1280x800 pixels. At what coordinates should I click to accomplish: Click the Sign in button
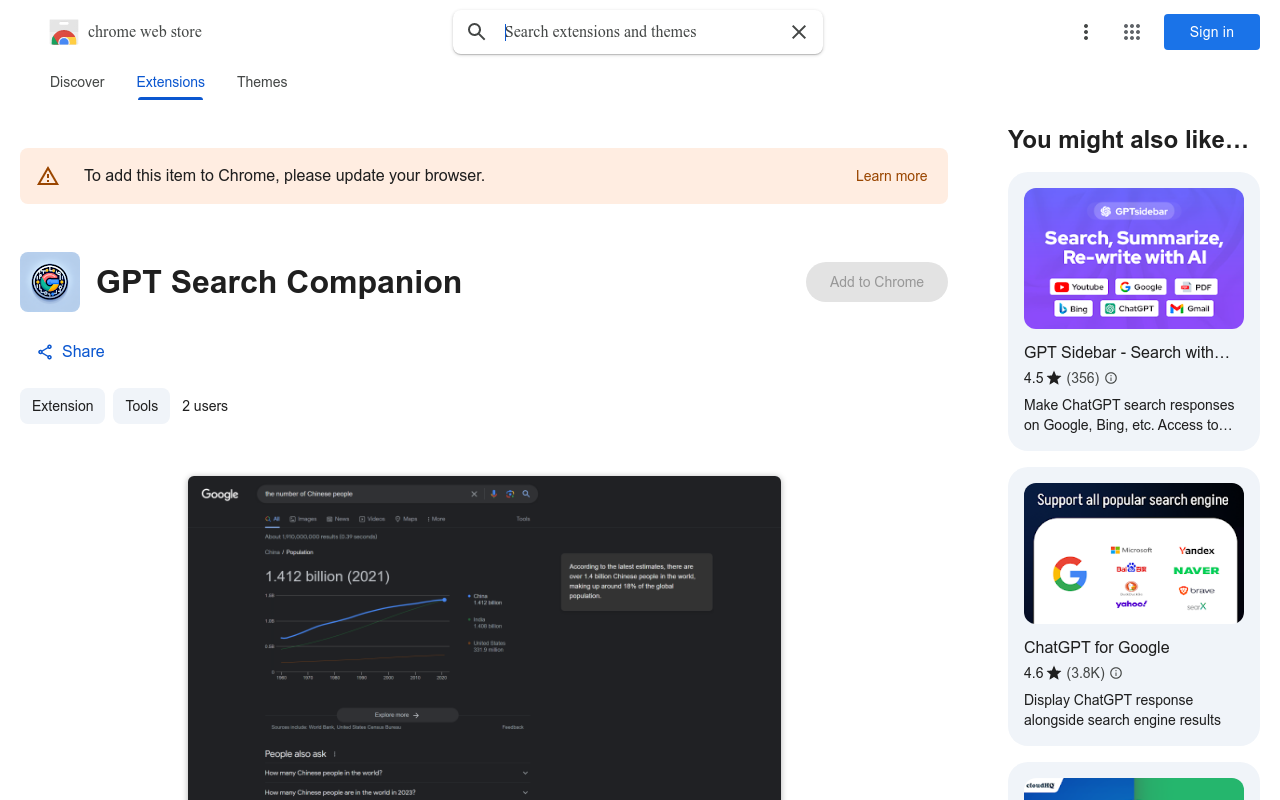(1212, 32)
